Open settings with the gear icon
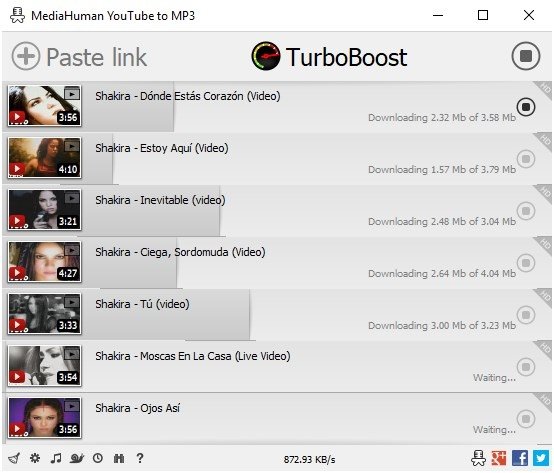This screenshot has height=473, width=554. point(35,458)
